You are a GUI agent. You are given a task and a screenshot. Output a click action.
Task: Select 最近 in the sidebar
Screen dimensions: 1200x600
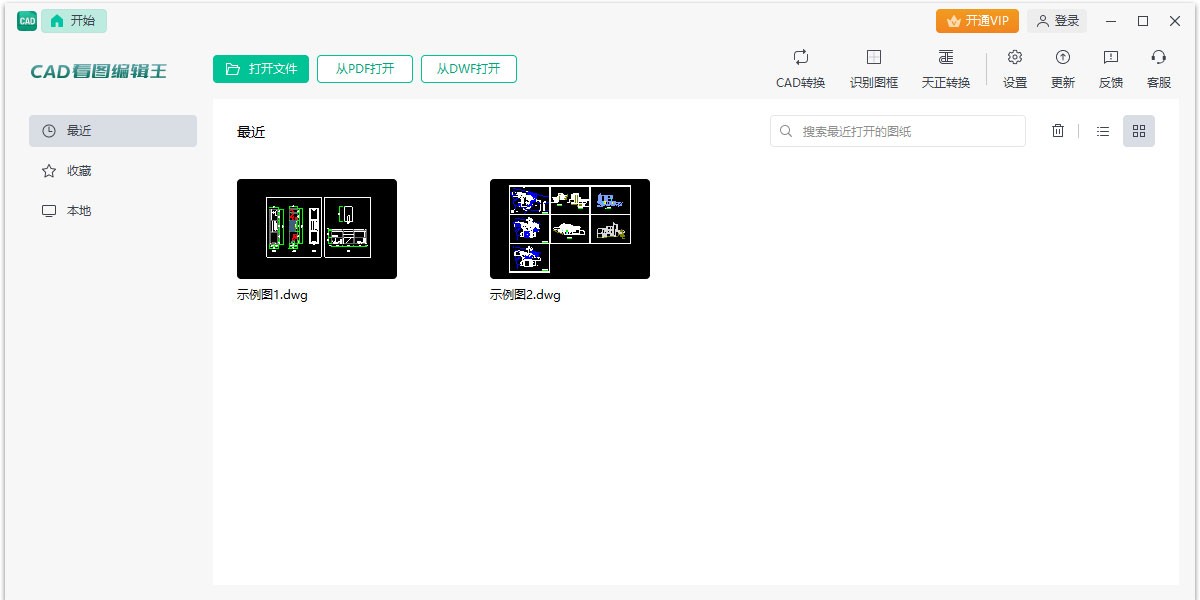pyautogui.click(x=113, y=131)
